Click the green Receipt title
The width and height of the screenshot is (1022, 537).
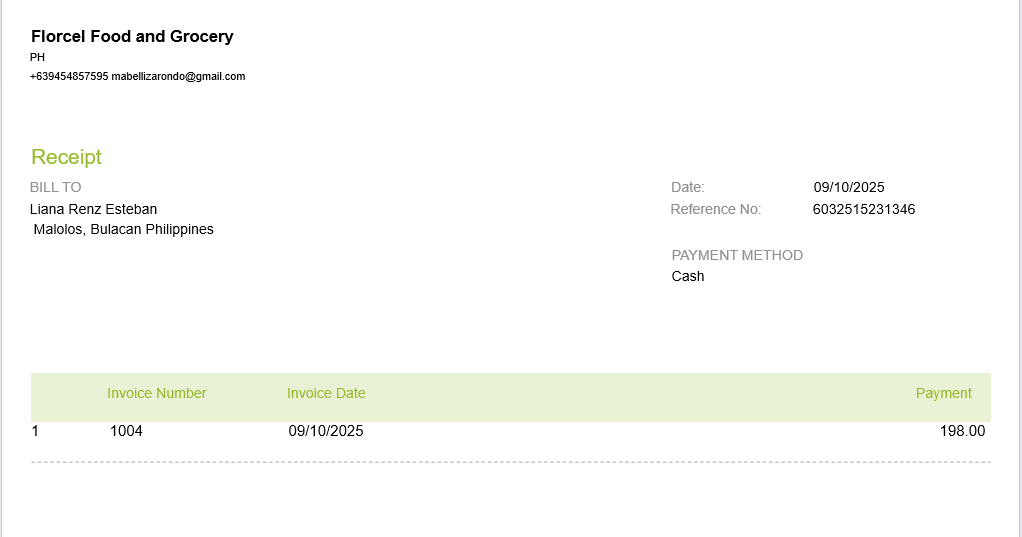tap(66, 157)
